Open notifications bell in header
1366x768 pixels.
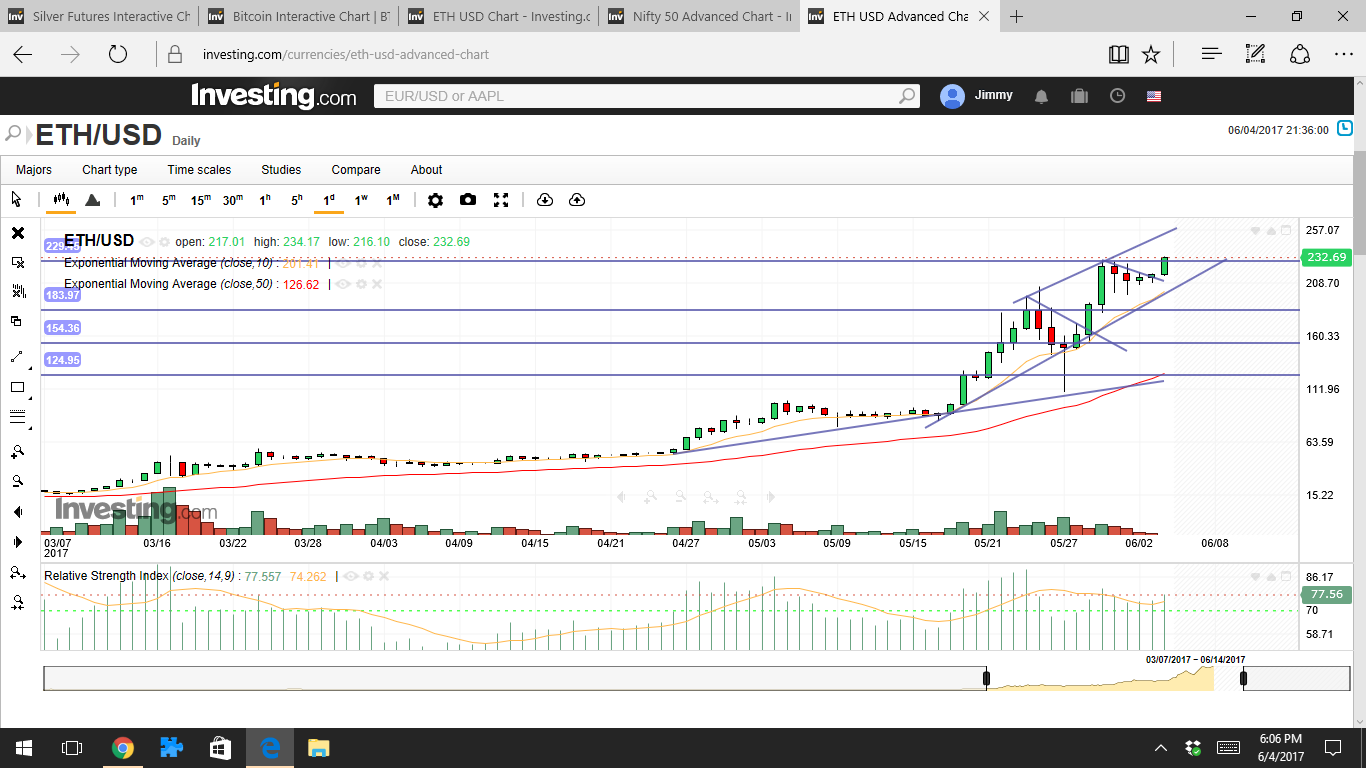click(1042, 96)
